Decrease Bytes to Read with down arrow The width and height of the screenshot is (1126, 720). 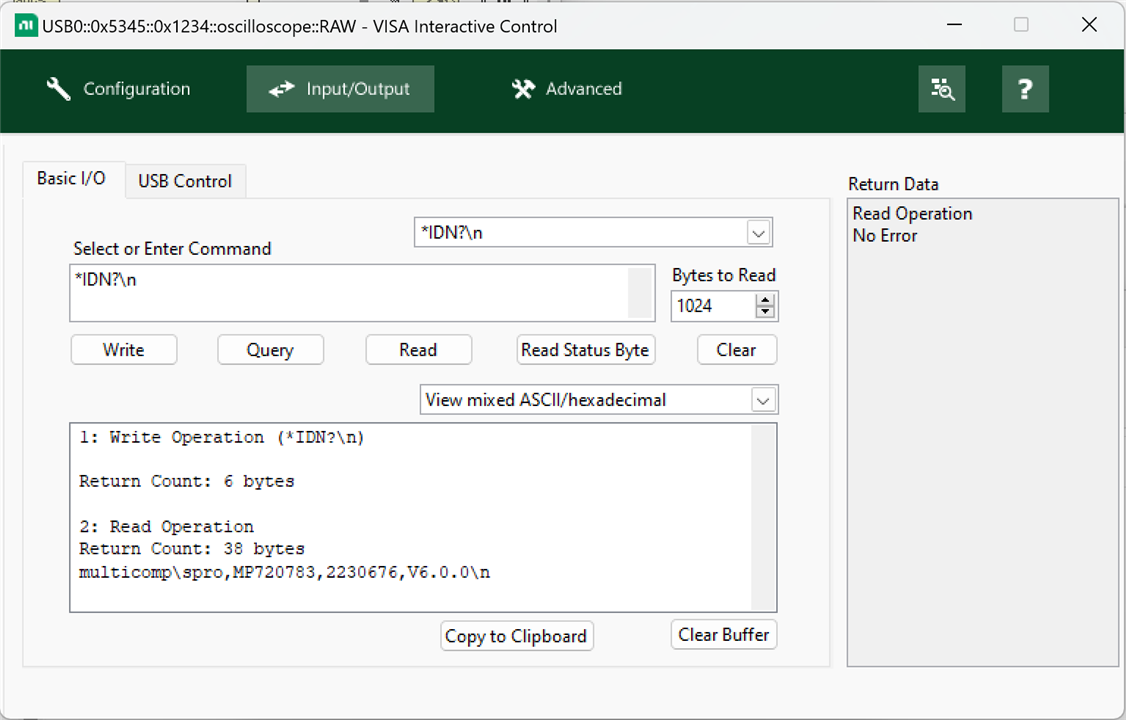(766, 312)
